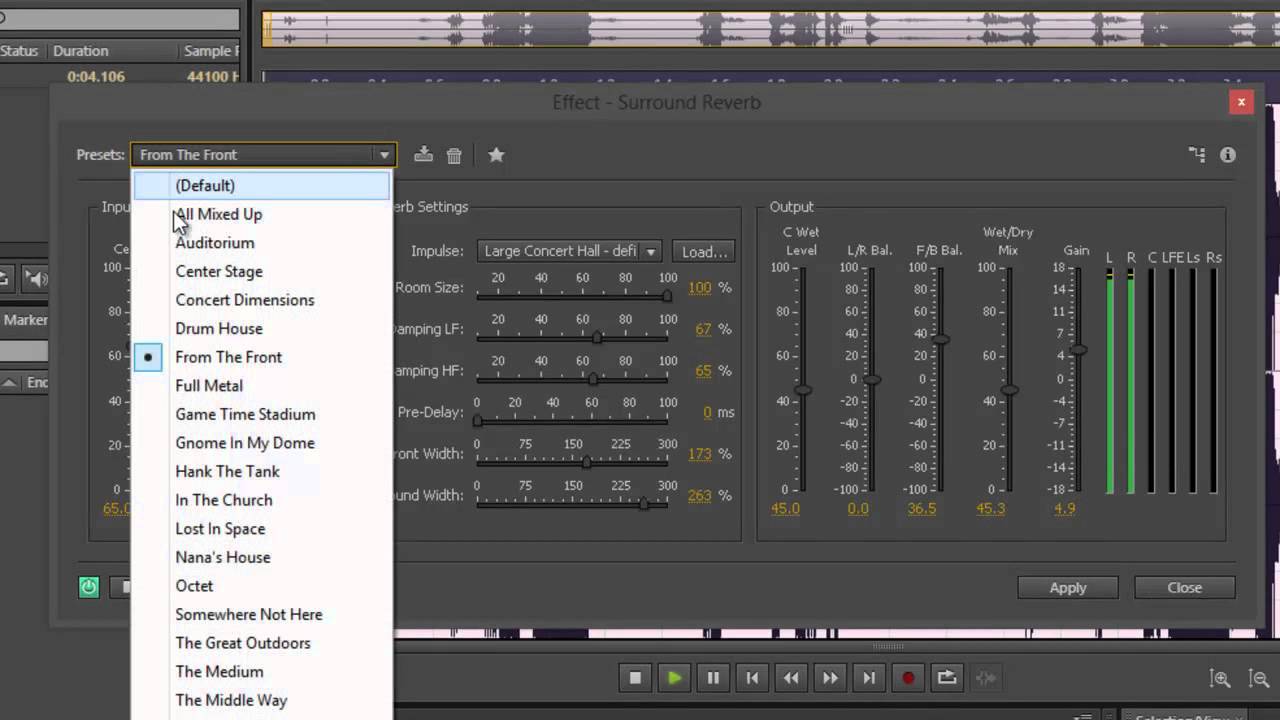This screenshot has width=1280, height=720.
Task: Edit the Room Size value 100
Action: pos(700,288)
